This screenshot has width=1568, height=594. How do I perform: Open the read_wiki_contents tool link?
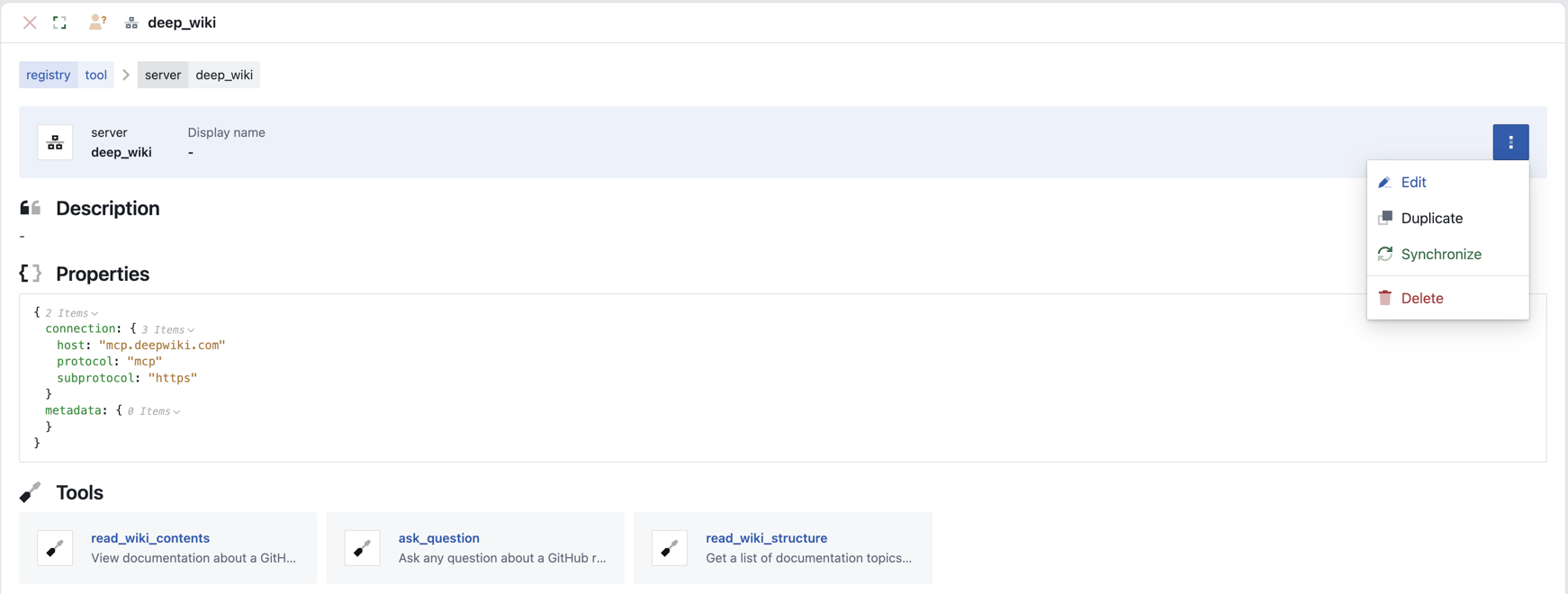click(x=150, y=538)
